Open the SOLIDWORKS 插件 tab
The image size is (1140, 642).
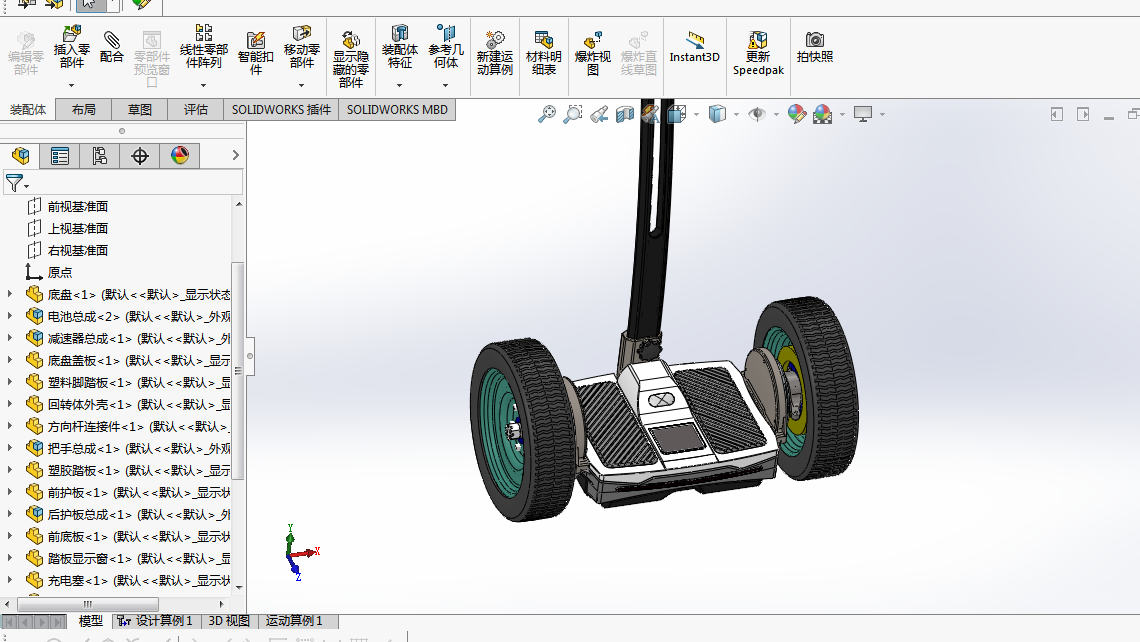coord(281,110)
